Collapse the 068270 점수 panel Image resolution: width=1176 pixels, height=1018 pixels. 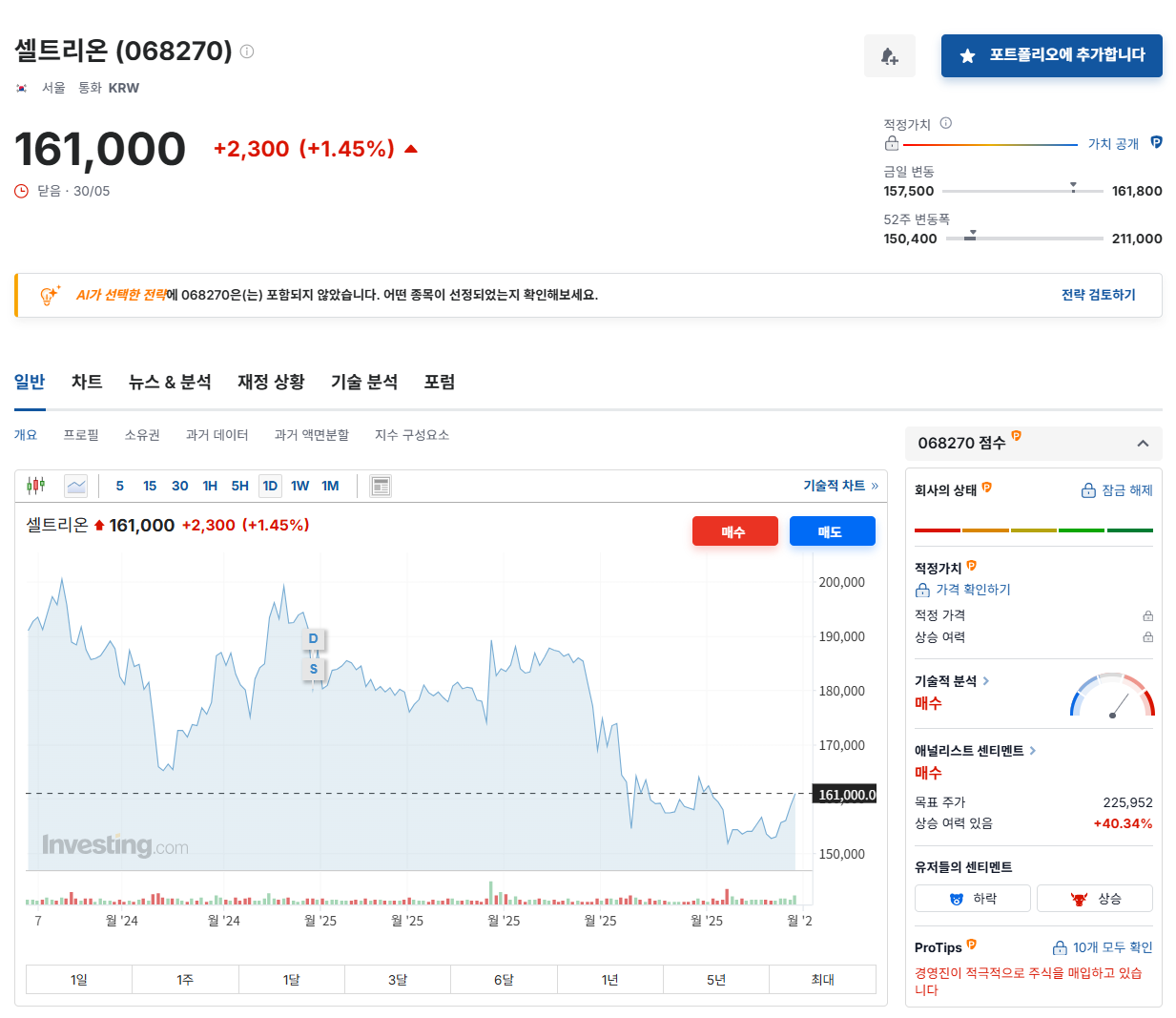pyautogui.click(x=1143, y=443)
